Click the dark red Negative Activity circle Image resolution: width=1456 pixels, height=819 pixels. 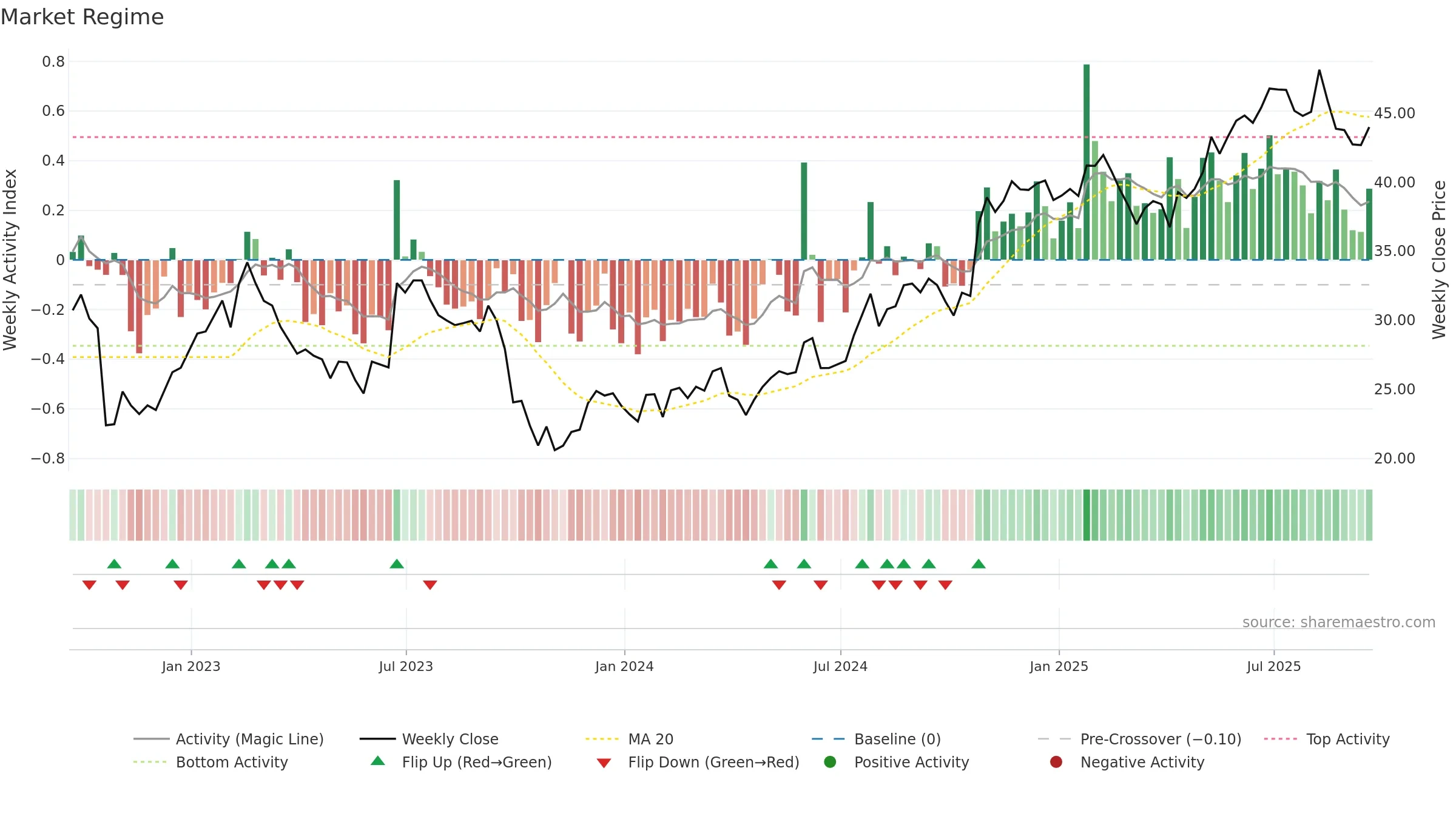pos(1056,762)
